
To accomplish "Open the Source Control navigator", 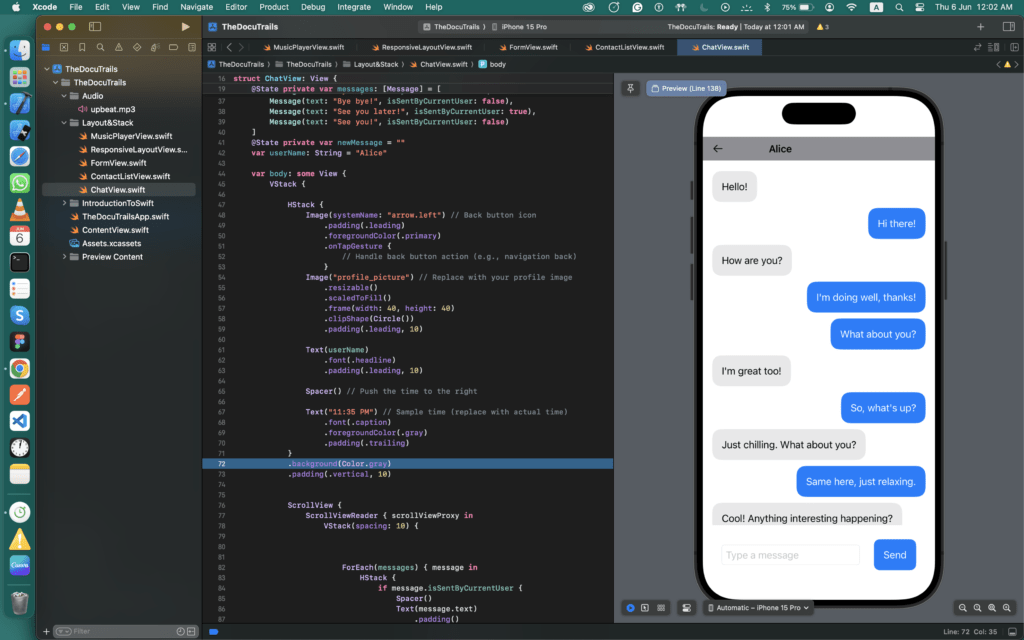I will [64, 47].
